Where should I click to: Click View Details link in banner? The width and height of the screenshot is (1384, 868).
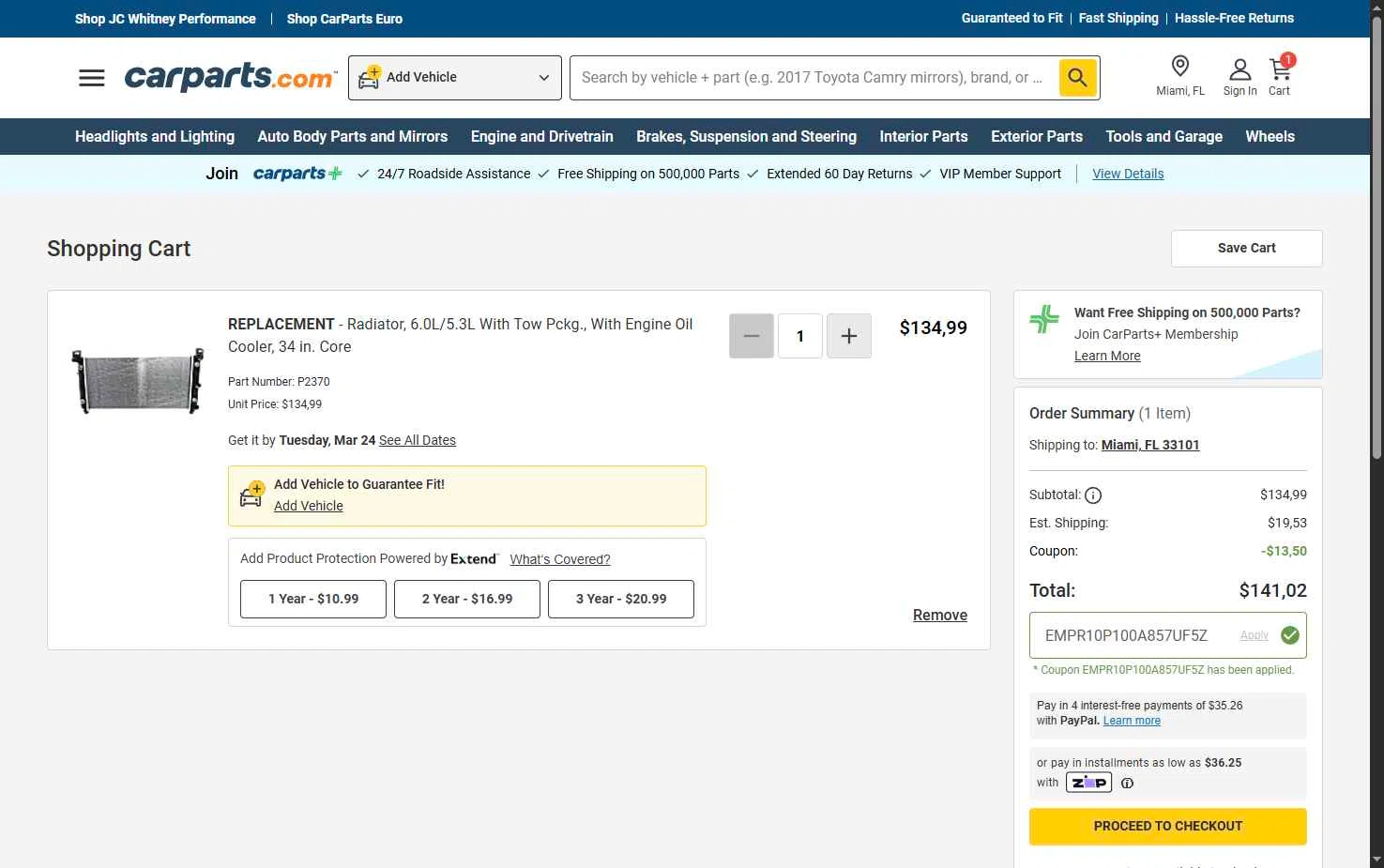1128,174
